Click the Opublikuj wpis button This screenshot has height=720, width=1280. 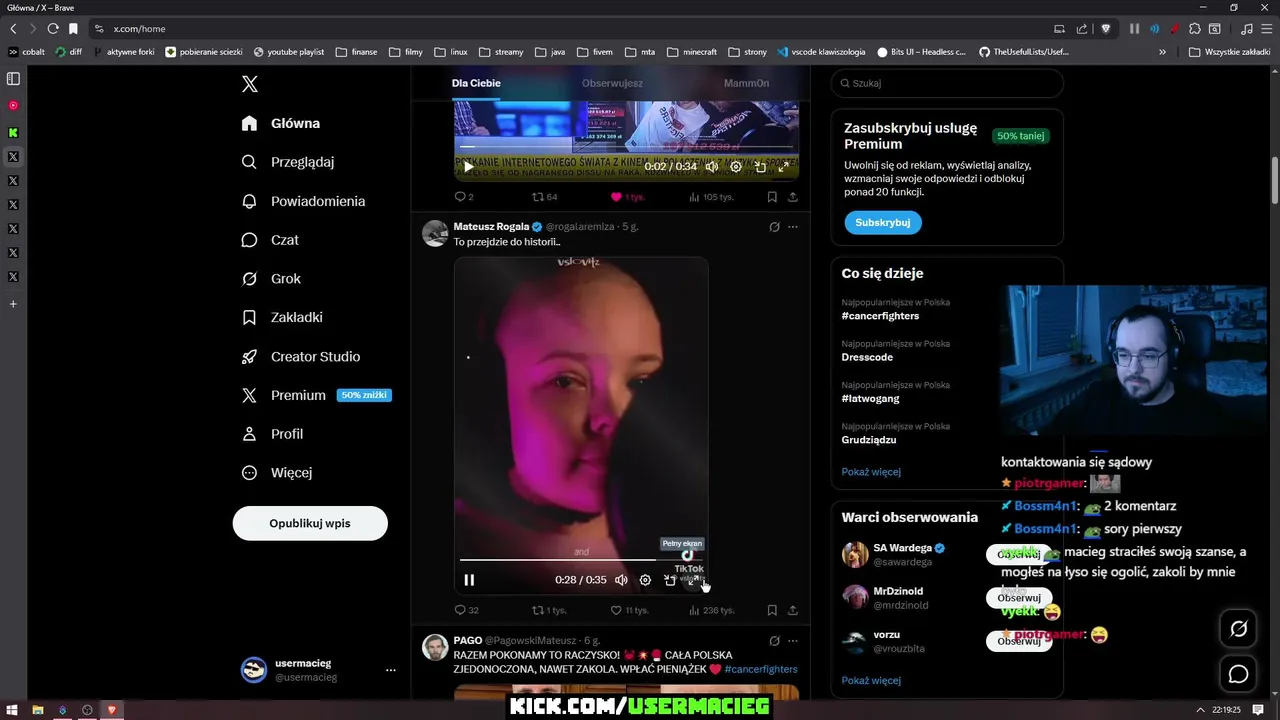pyautogui.click(x=310, y=523)
